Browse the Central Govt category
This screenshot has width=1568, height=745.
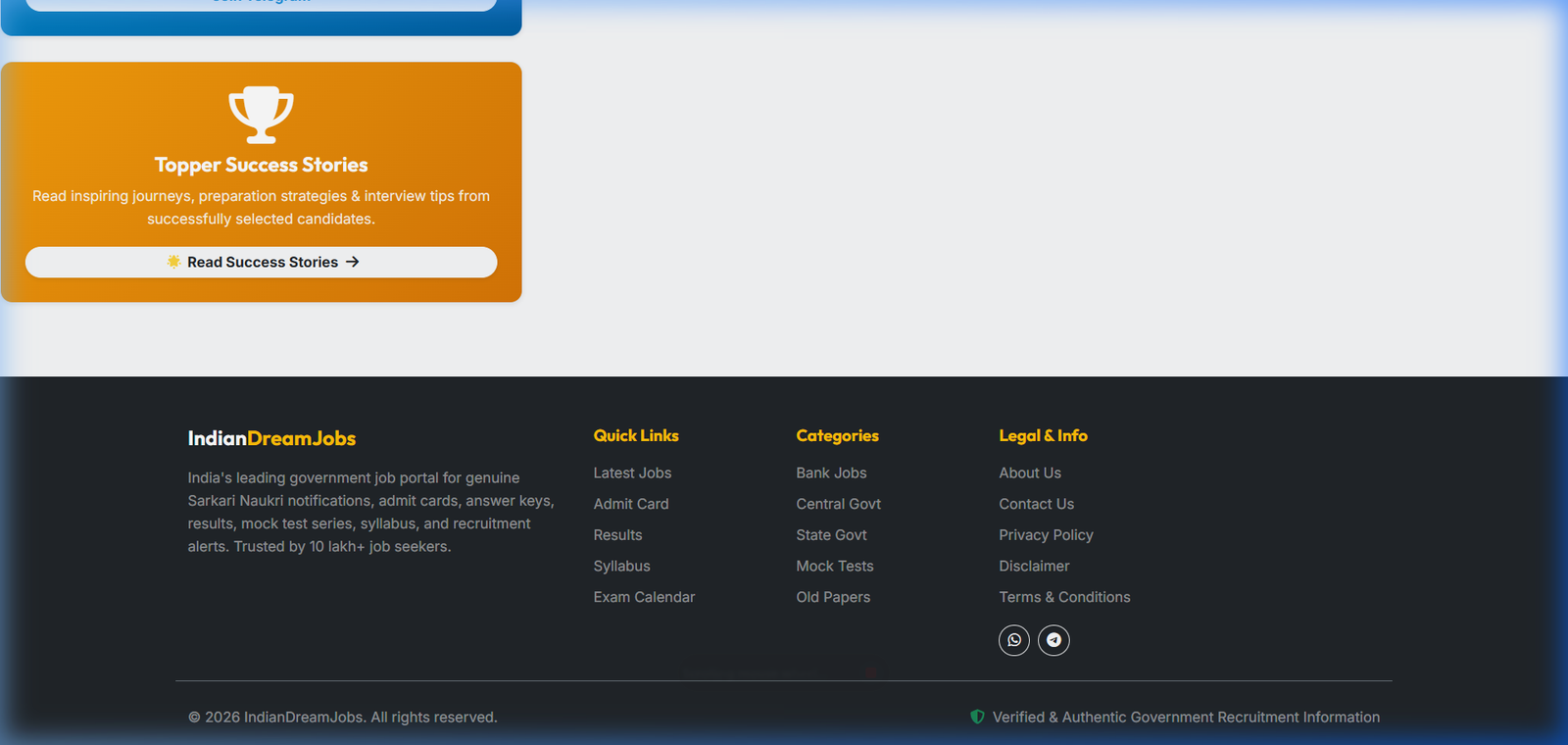click(x=838, y=504)
